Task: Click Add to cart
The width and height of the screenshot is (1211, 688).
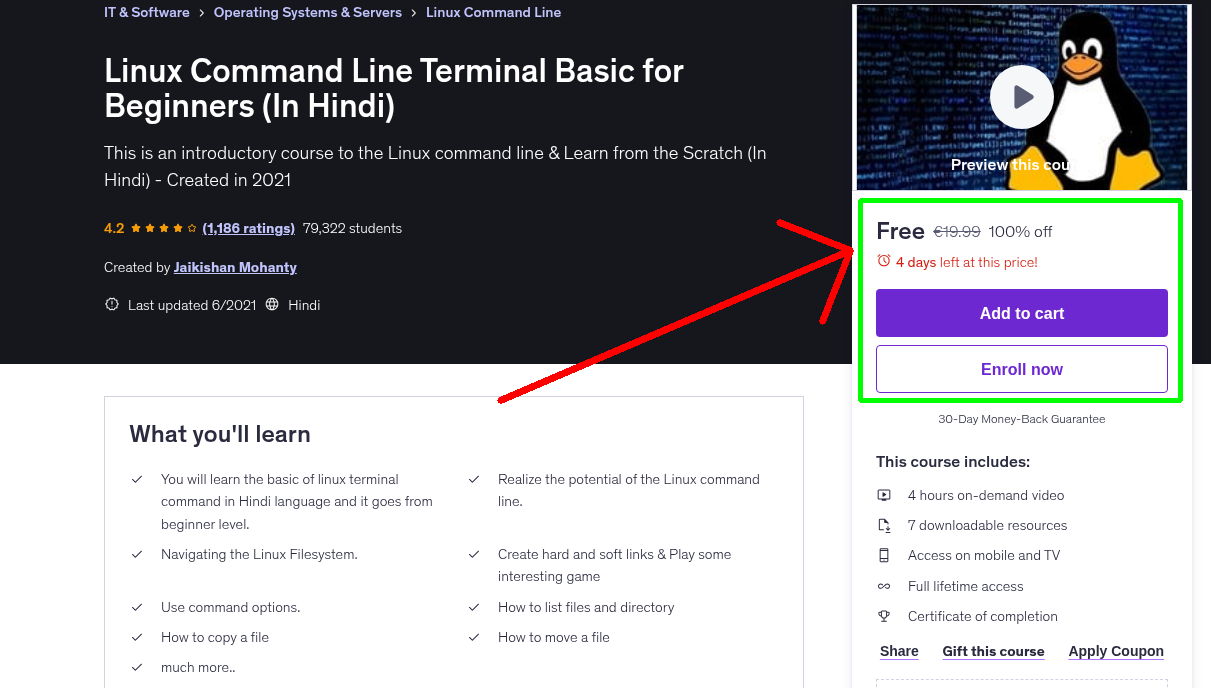Action: [1021, 313]
